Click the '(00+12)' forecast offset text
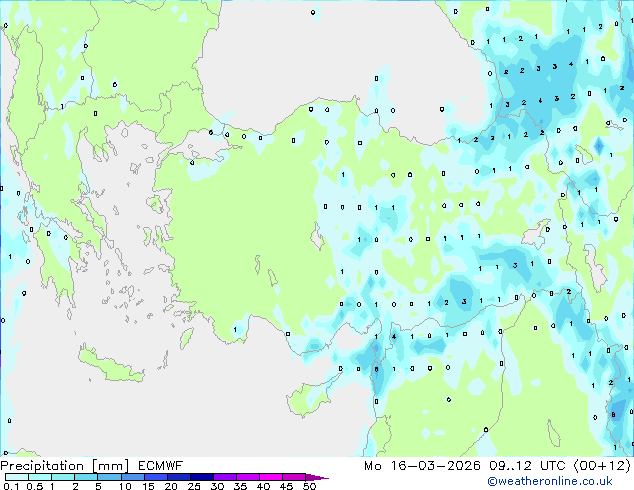The width and height of the screenshot is (634, 490). coord(602,466)
